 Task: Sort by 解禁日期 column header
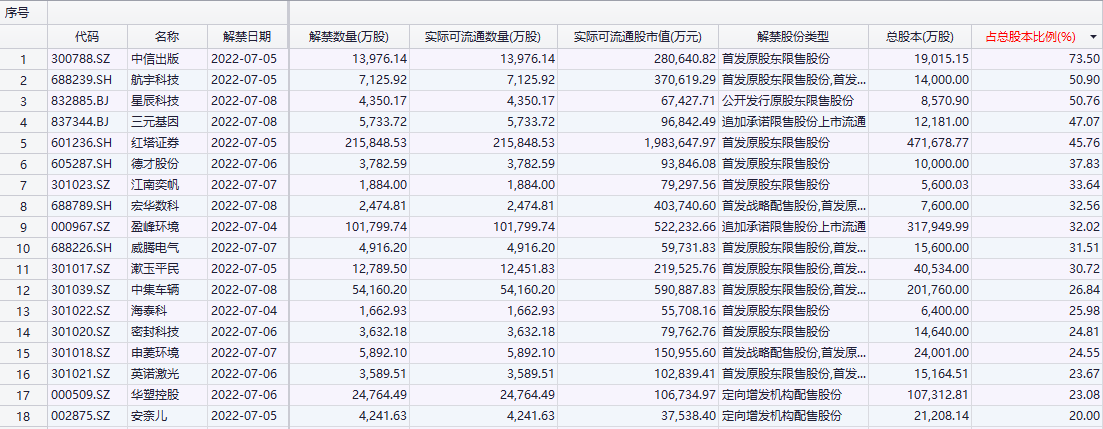tap(246, 37)
